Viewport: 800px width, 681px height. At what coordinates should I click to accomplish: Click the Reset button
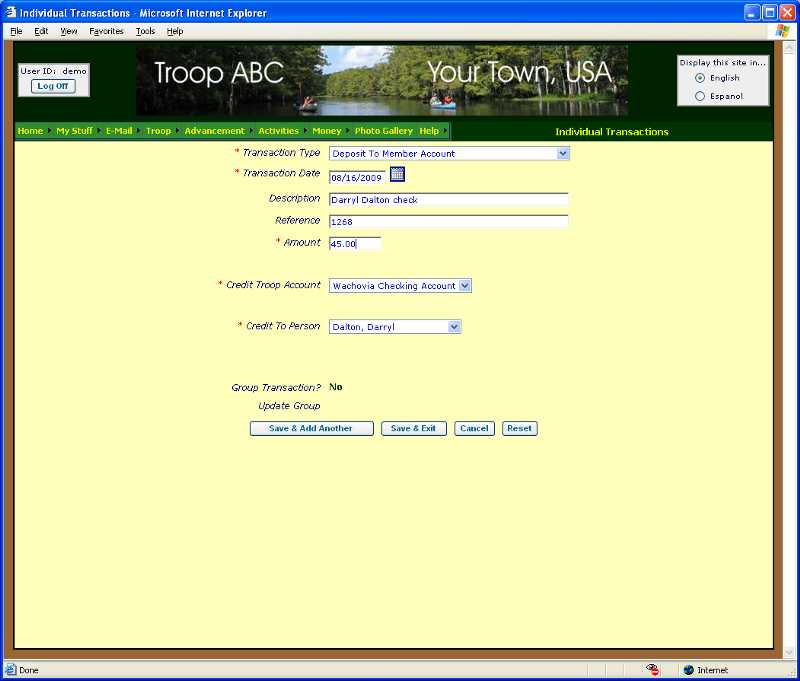519,428
